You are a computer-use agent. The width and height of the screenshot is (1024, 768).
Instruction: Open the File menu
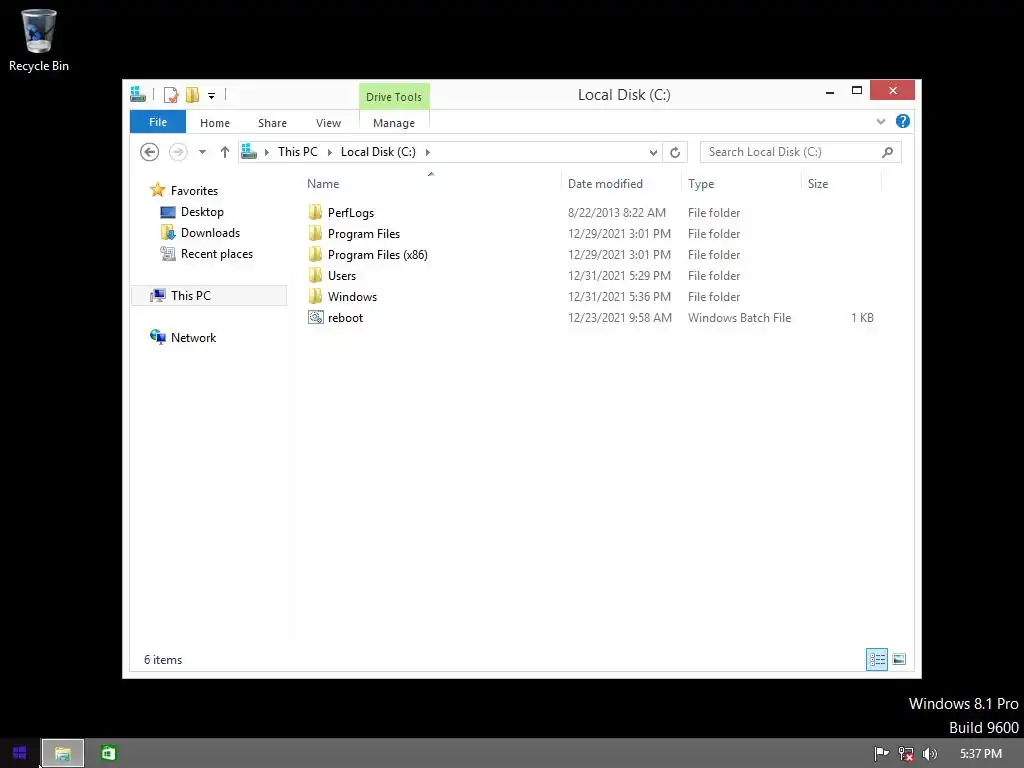[x=158, y=122]
